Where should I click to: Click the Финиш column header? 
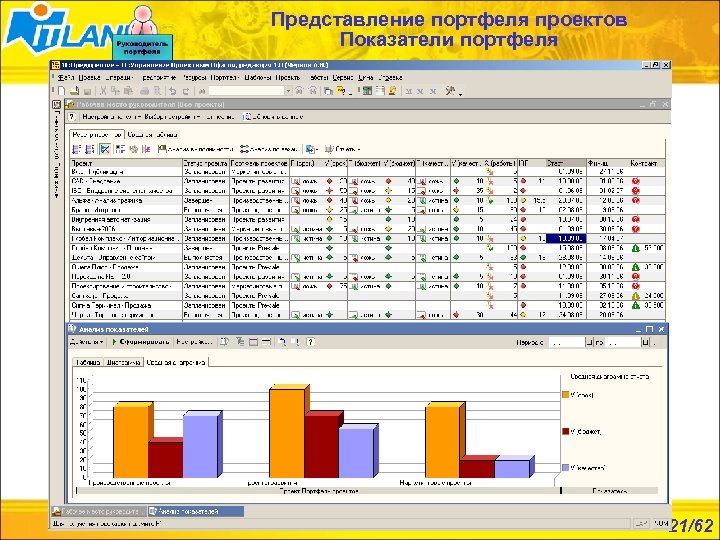608,163
